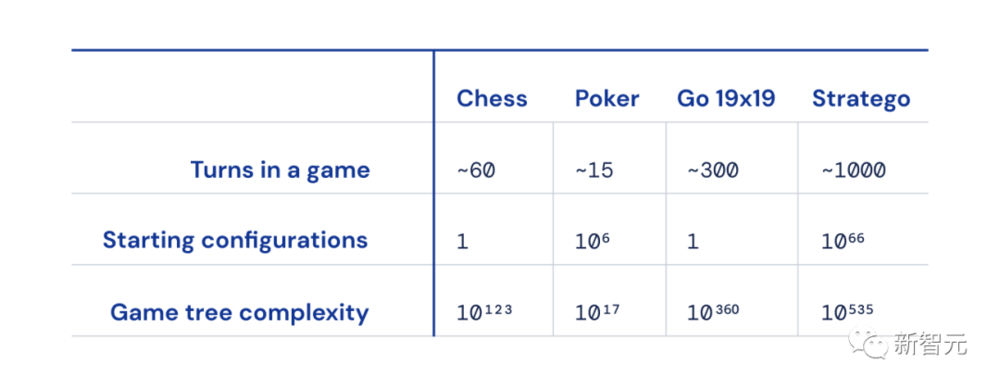Screen dimensions: 1000x388
Task: Click the ~60 turns cell for Chess
Action: 476,170
